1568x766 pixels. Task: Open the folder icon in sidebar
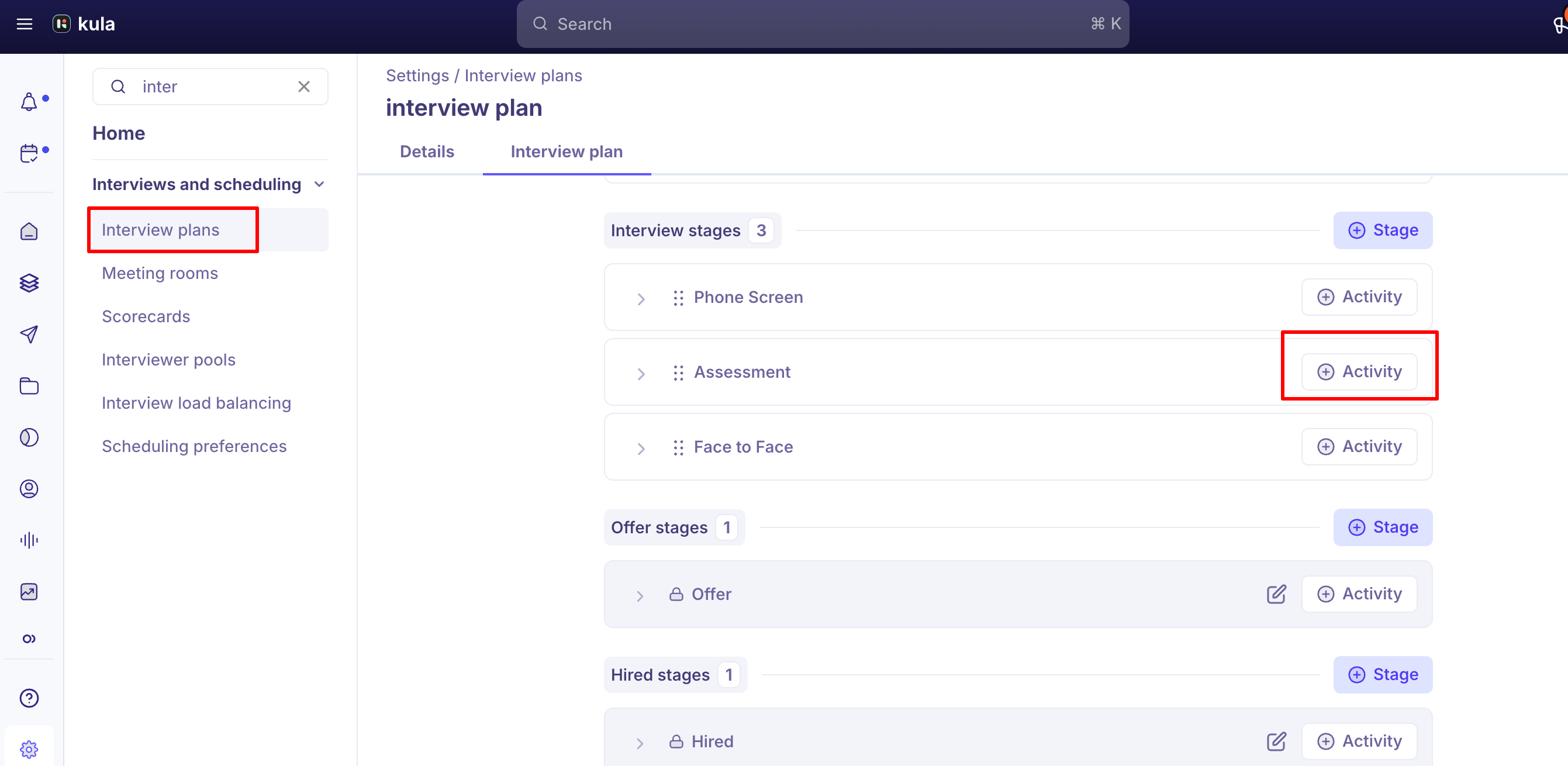pyautogui.click(x=29, y=385)
